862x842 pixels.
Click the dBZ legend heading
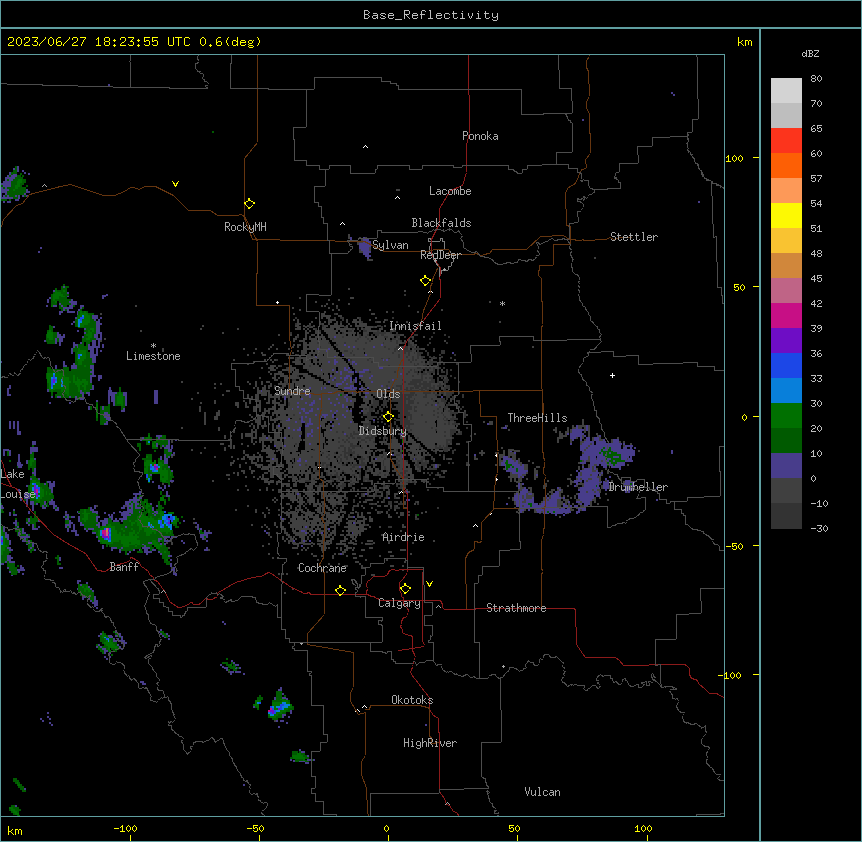810,53
